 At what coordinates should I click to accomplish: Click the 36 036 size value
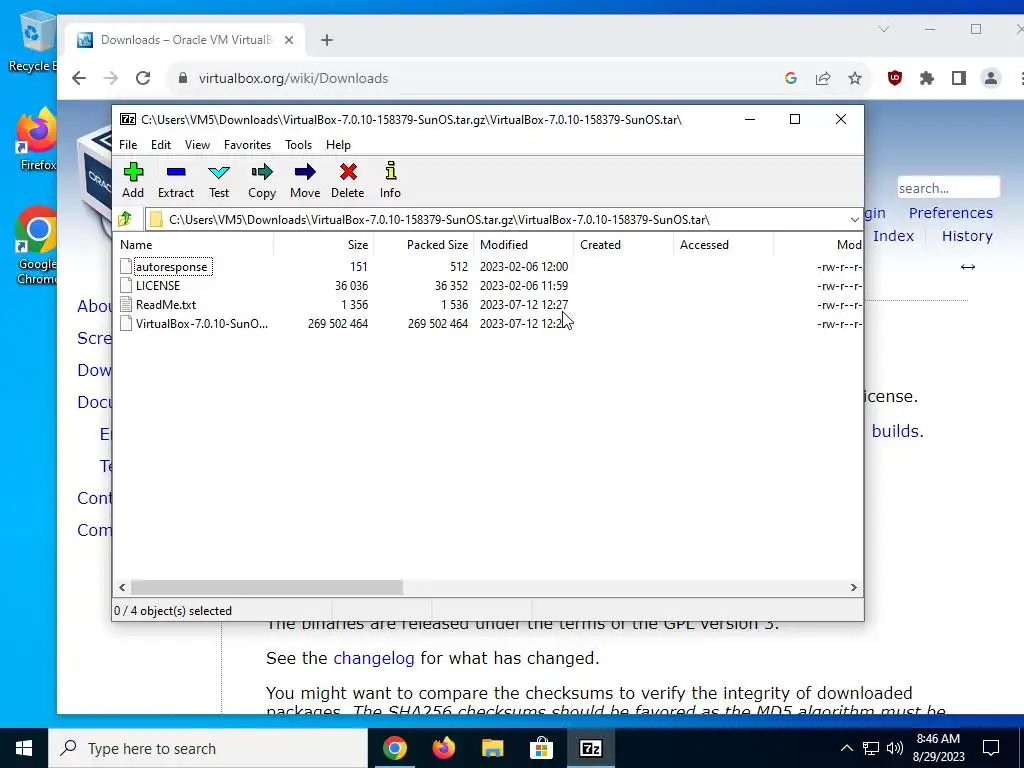(x=351, y=285)
